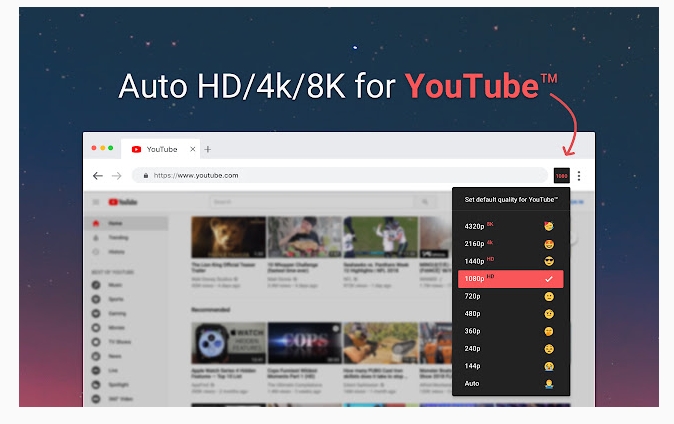Open the COPS video thumbnail
Viewport: 674px width, 424px height.
pos(304,343)
